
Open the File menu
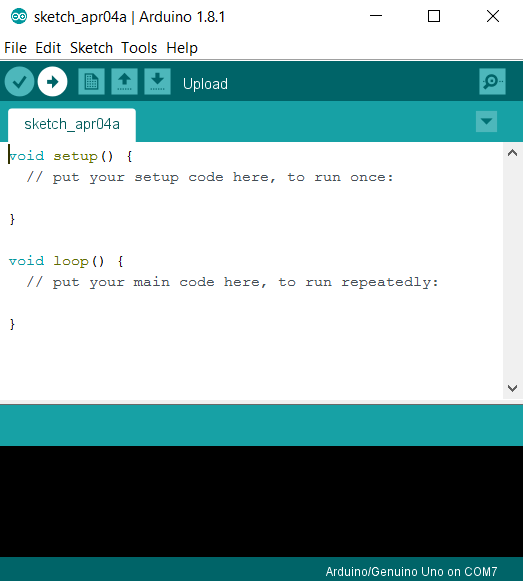coord(15,48)
